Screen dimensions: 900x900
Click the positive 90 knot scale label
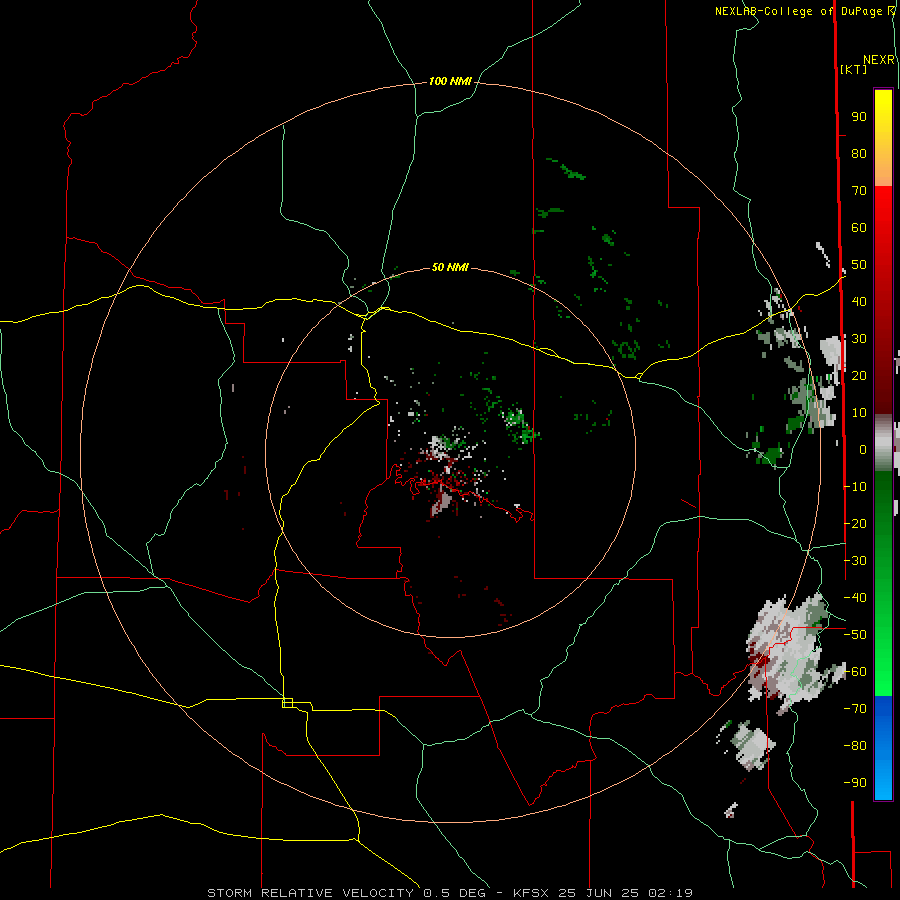[859, 117]
